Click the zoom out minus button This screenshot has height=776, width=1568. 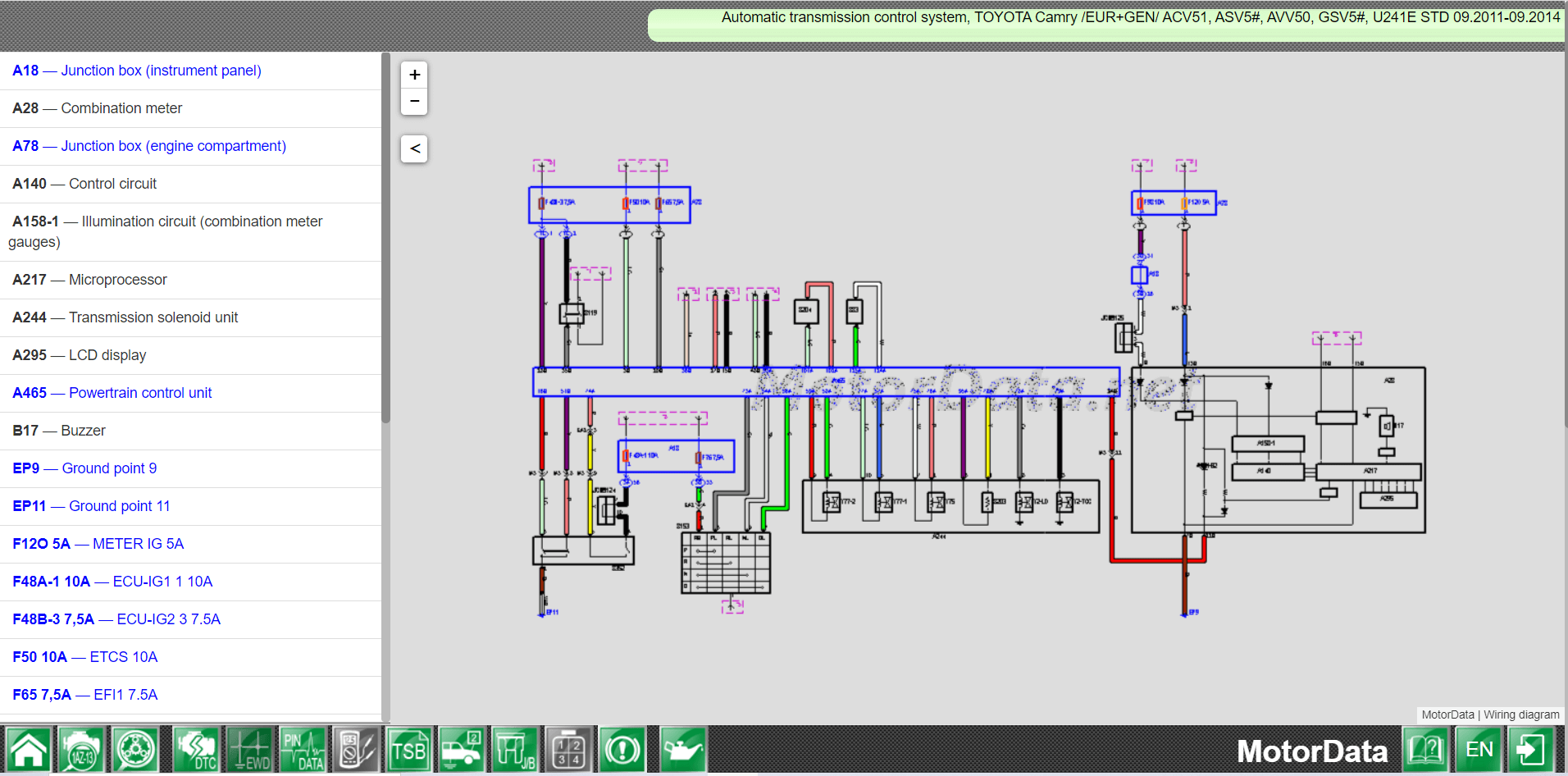pyautogui.click(x=414, y=102)
